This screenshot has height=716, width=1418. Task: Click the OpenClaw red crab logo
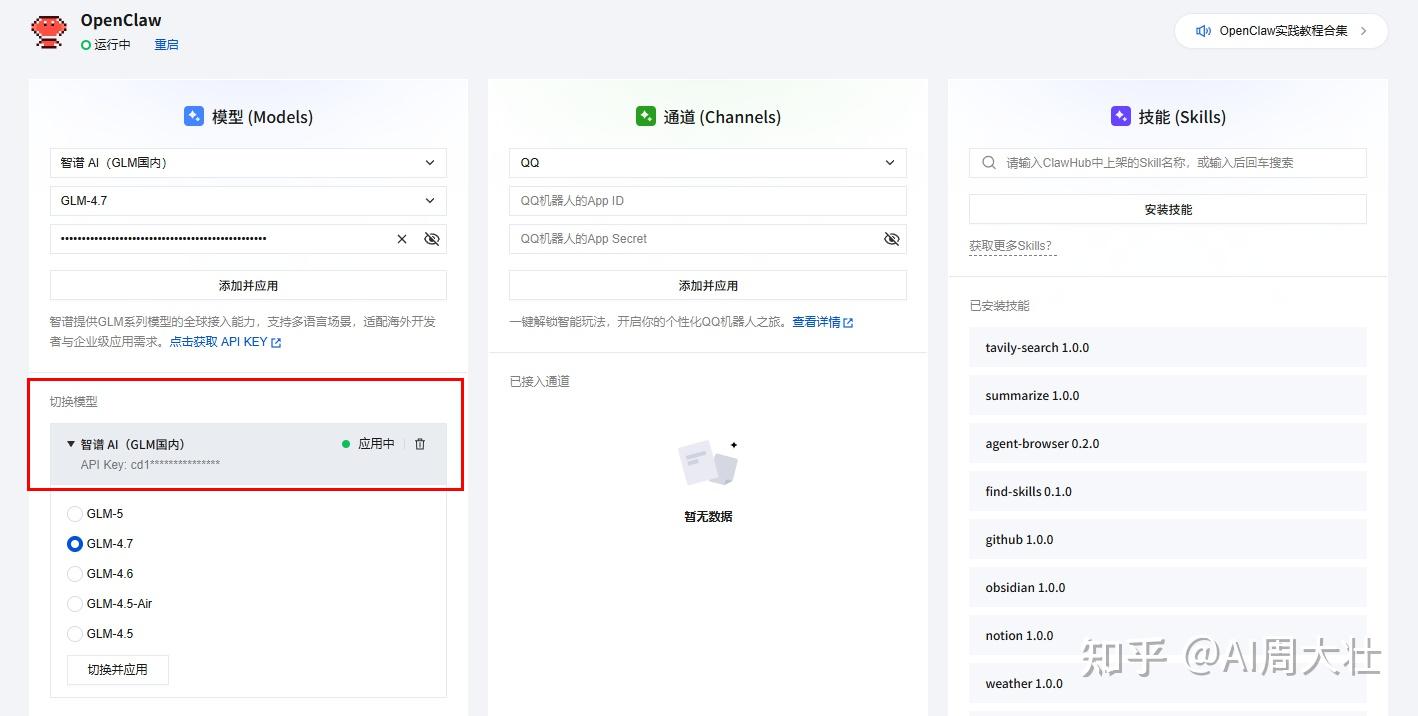pyautogui.click(x=49, y=32)
